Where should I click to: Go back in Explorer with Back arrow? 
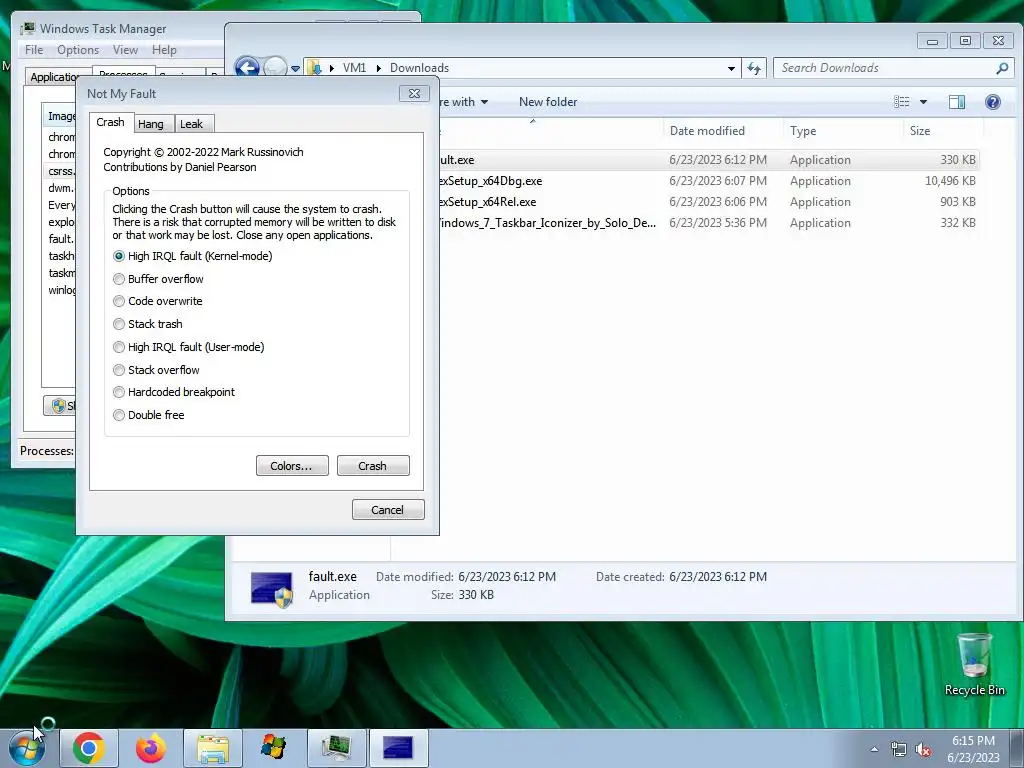(248, 67)
